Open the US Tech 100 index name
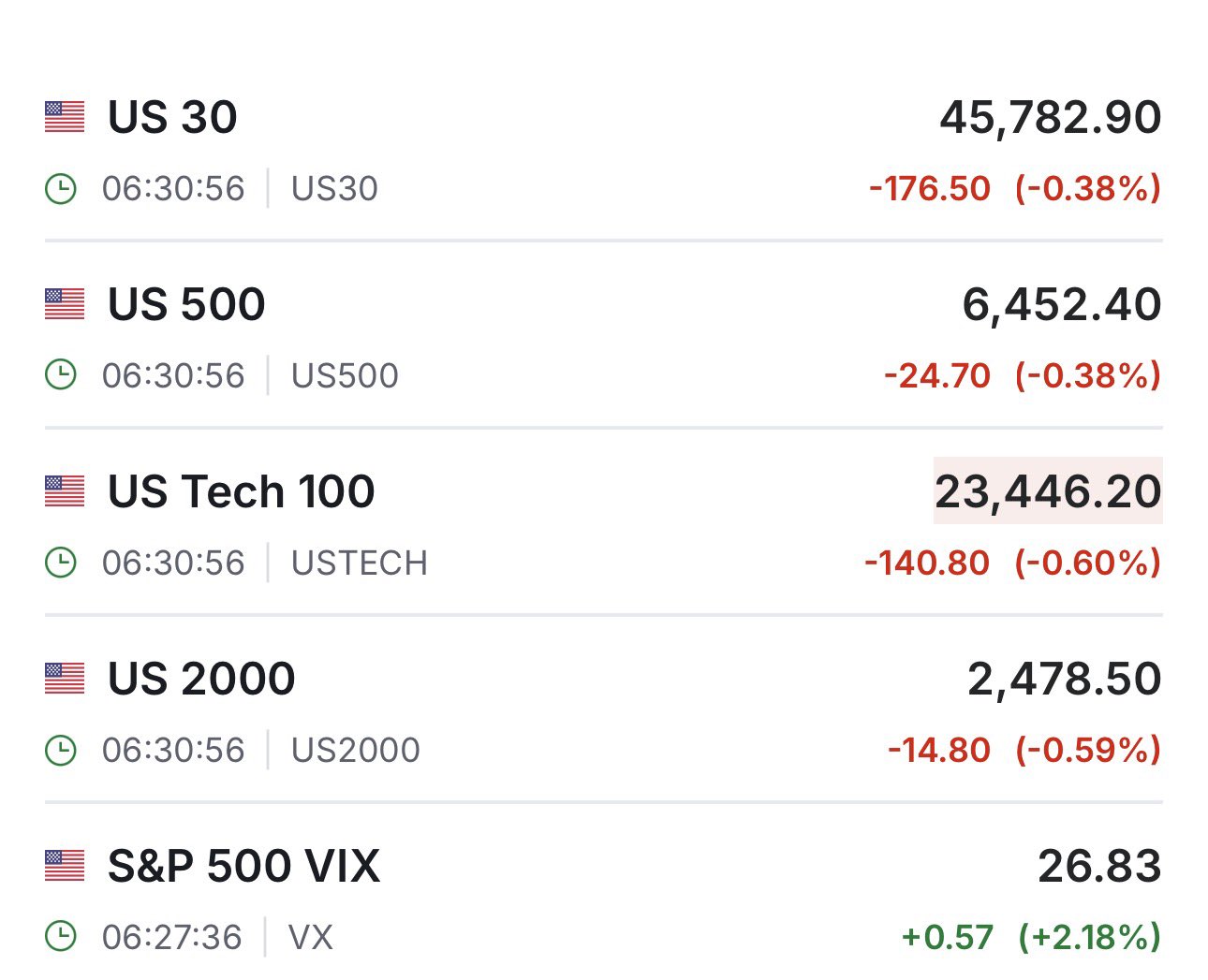1208x980 pixels. pos(241,491)
